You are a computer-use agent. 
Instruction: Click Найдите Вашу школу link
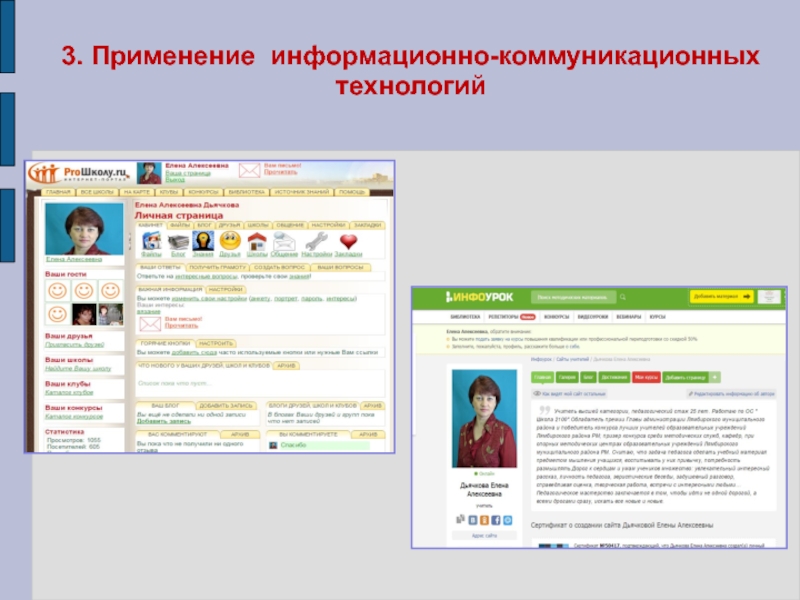(x=78, y=369)
